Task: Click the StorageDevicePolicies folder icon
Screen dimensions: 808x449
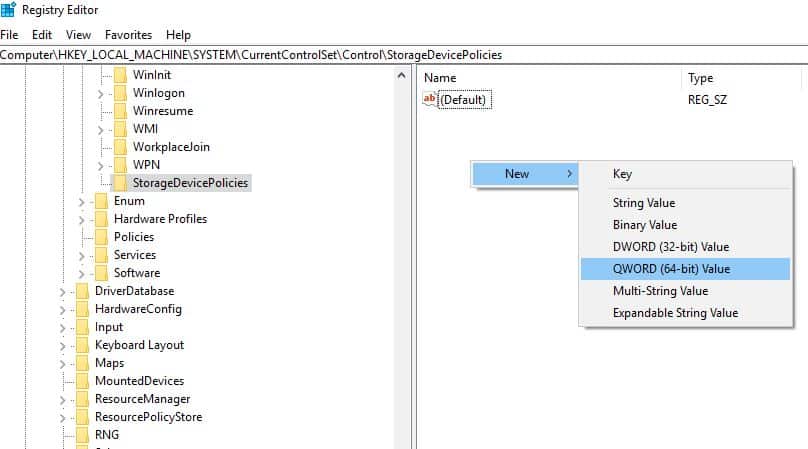Action: pos(120,183)
